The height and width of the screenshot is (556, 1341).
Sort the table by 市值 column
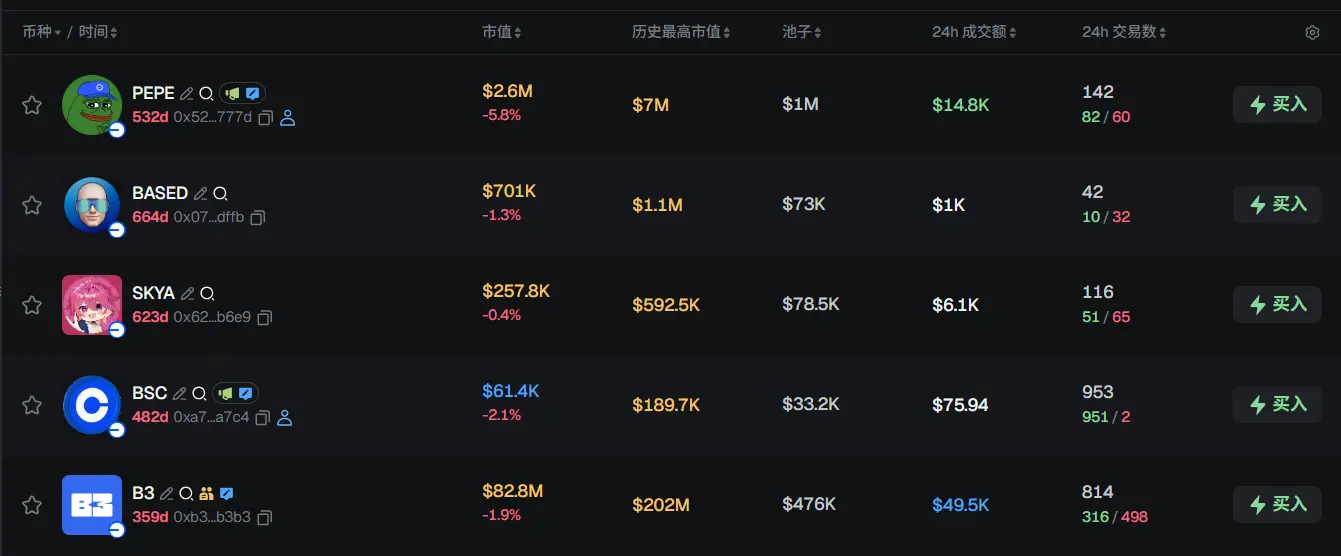[x=501, y=32]
